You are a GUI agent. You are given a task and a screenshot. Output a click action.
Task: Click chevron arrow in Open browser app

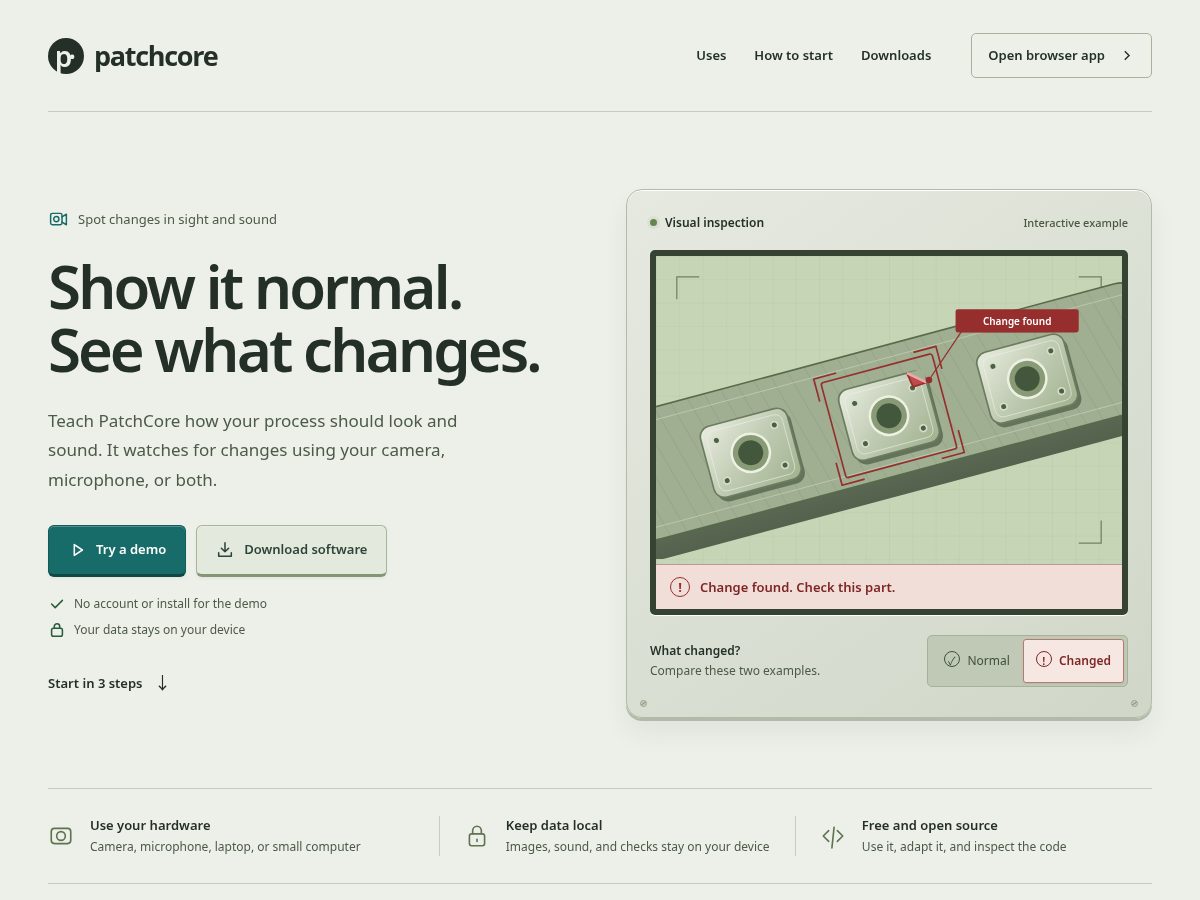pyautogui.click(x=1127, y=56)
